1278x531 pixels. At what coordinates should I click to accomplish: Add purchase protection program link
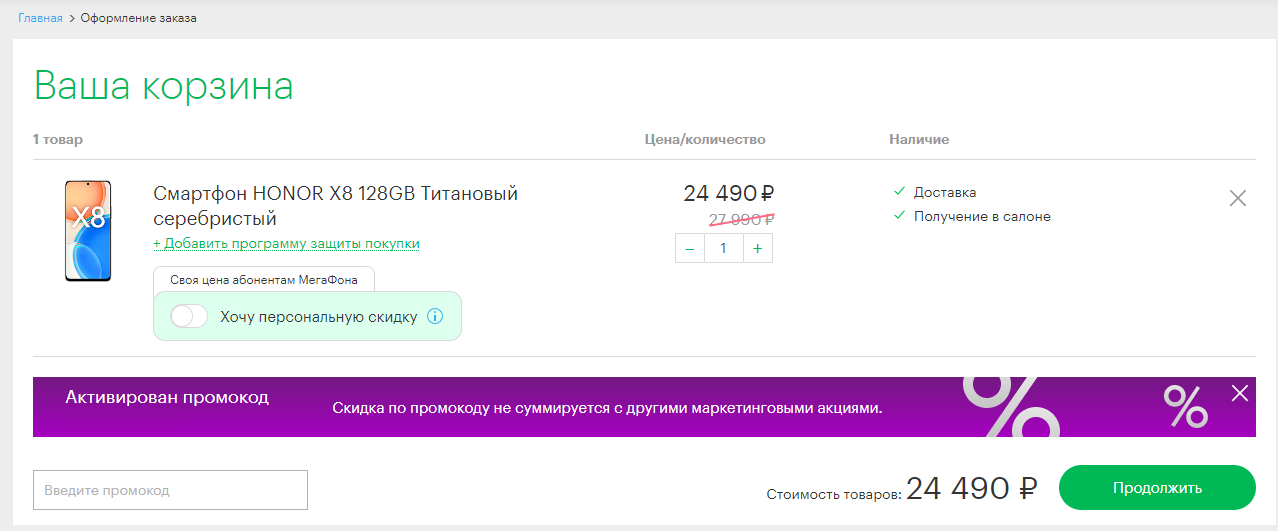point(286,243)
